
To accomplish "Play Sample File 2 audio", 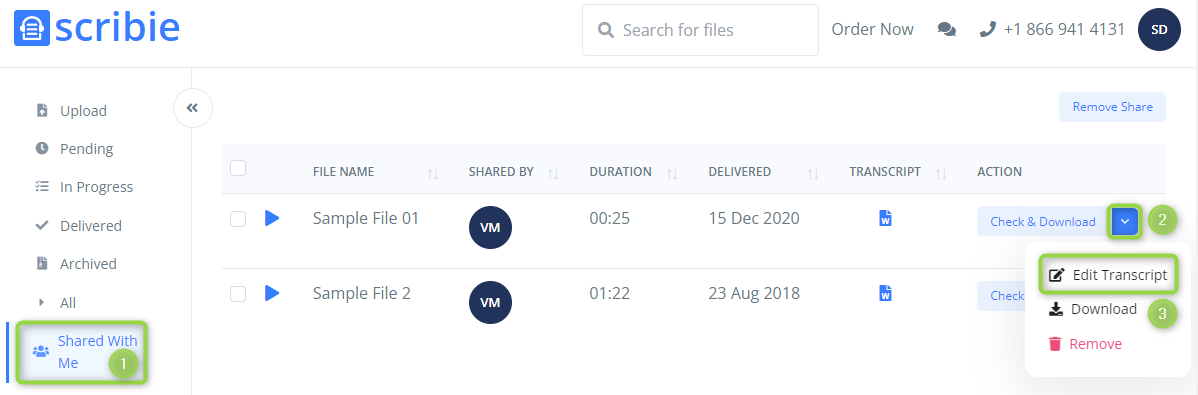I will (x=272, y=293).
